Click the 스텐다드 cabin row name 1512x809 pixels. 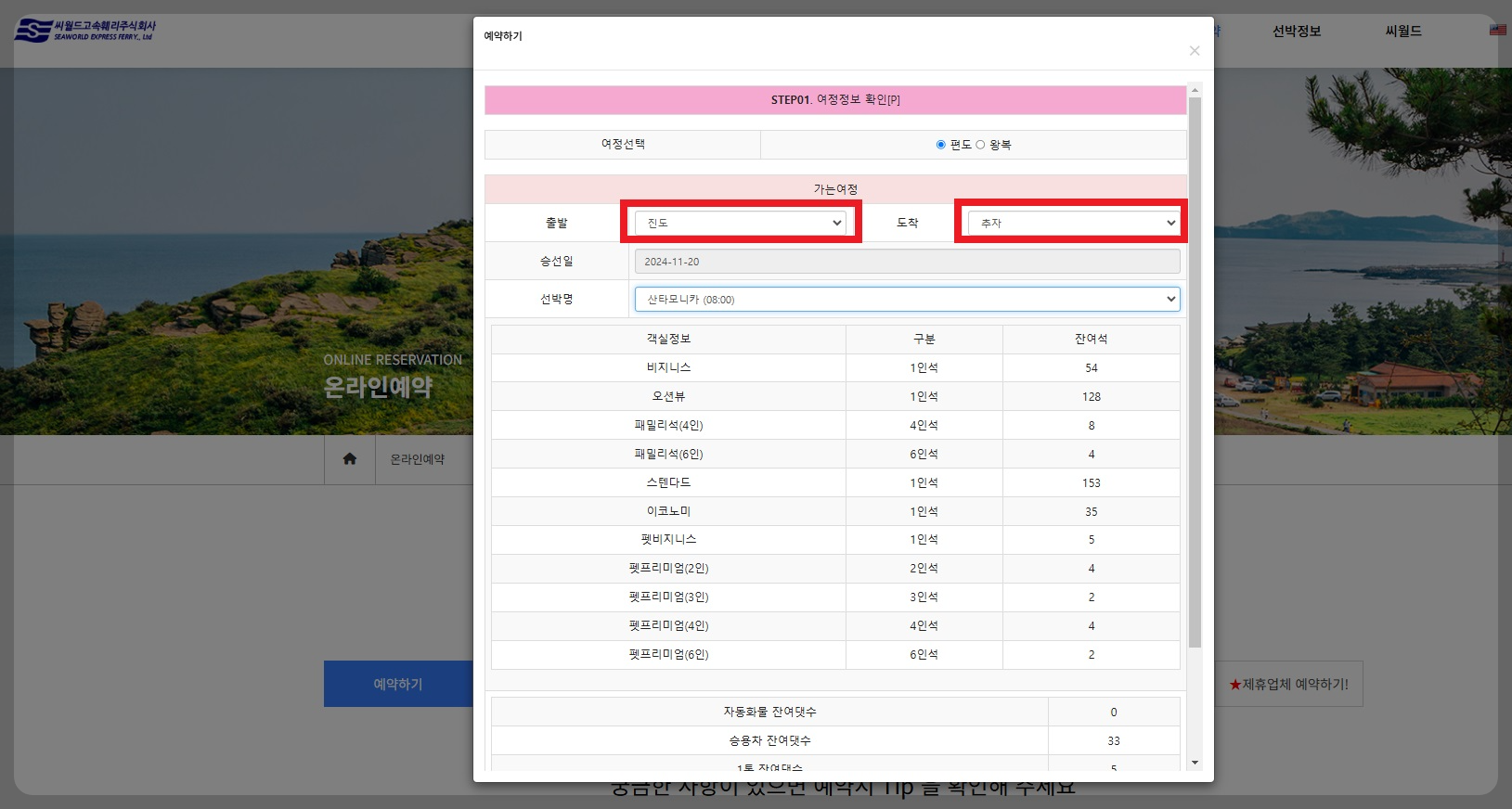tap(668, 482)
